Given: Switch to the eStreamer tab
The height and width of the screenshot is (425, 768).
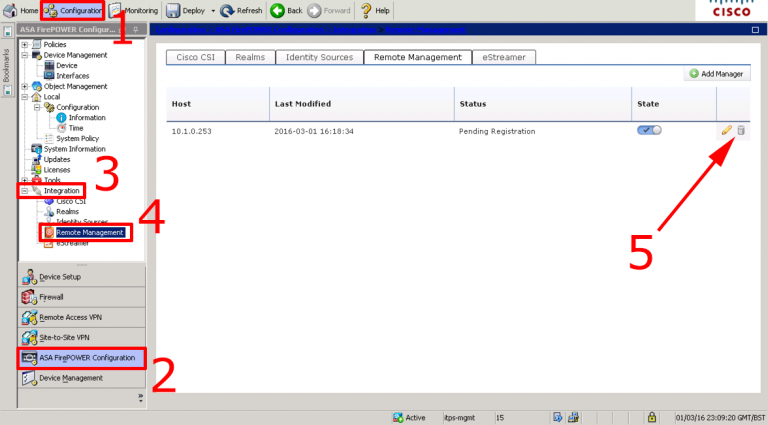Looking at the screenshot, I should coord(504,57).
